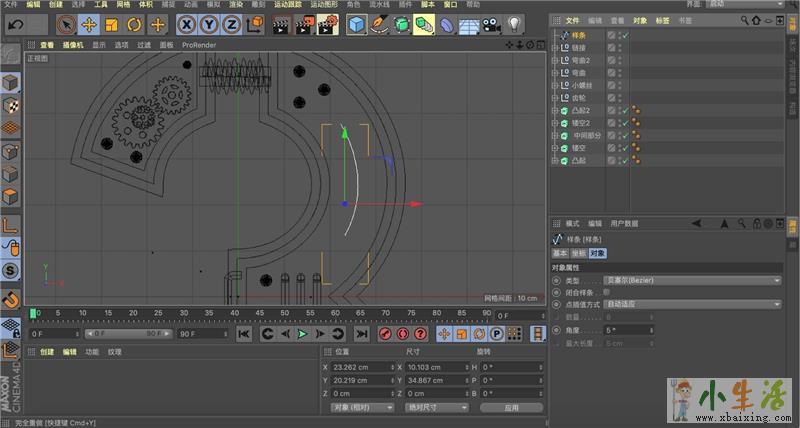Select the Rotate tool

point(134,23)
